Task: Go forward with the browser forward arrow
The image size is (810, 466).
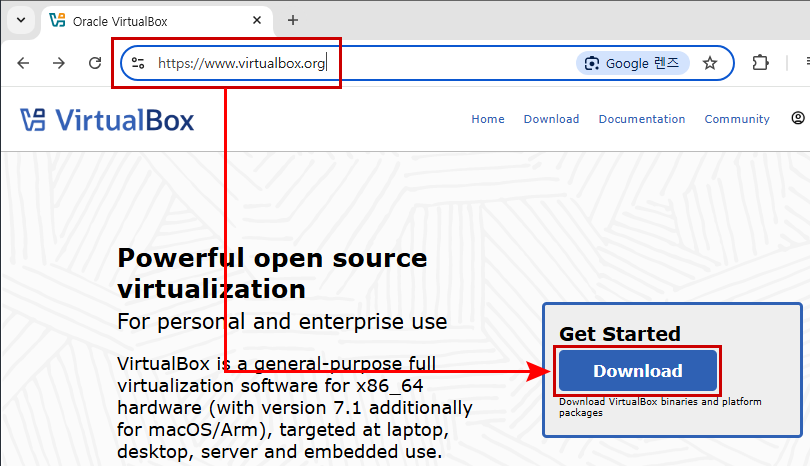Action: pyautogui.click(x=59, y=63)
